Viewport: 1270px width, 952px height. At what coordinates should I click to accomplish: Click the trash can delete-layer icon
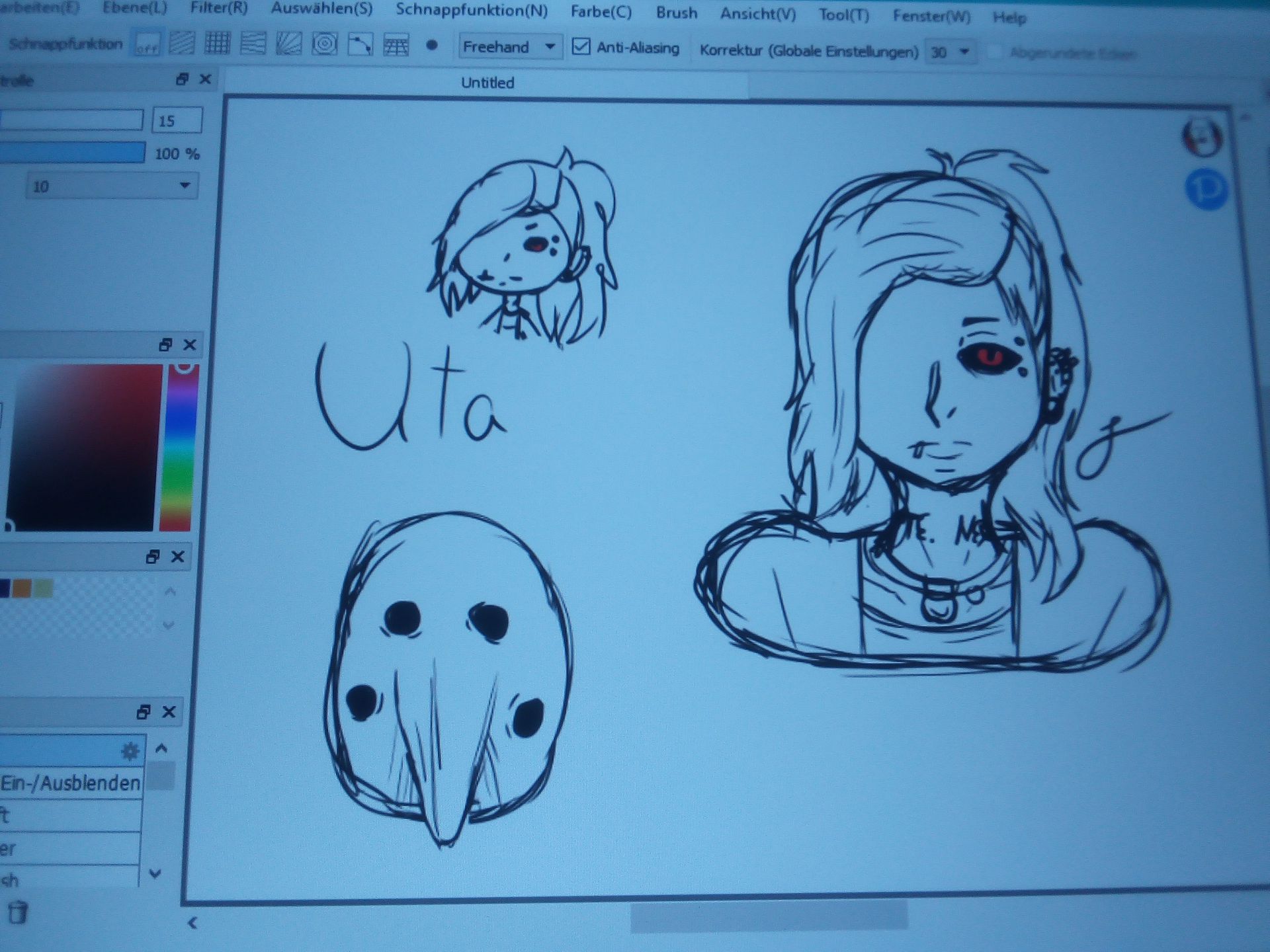[x=17, y=912]
